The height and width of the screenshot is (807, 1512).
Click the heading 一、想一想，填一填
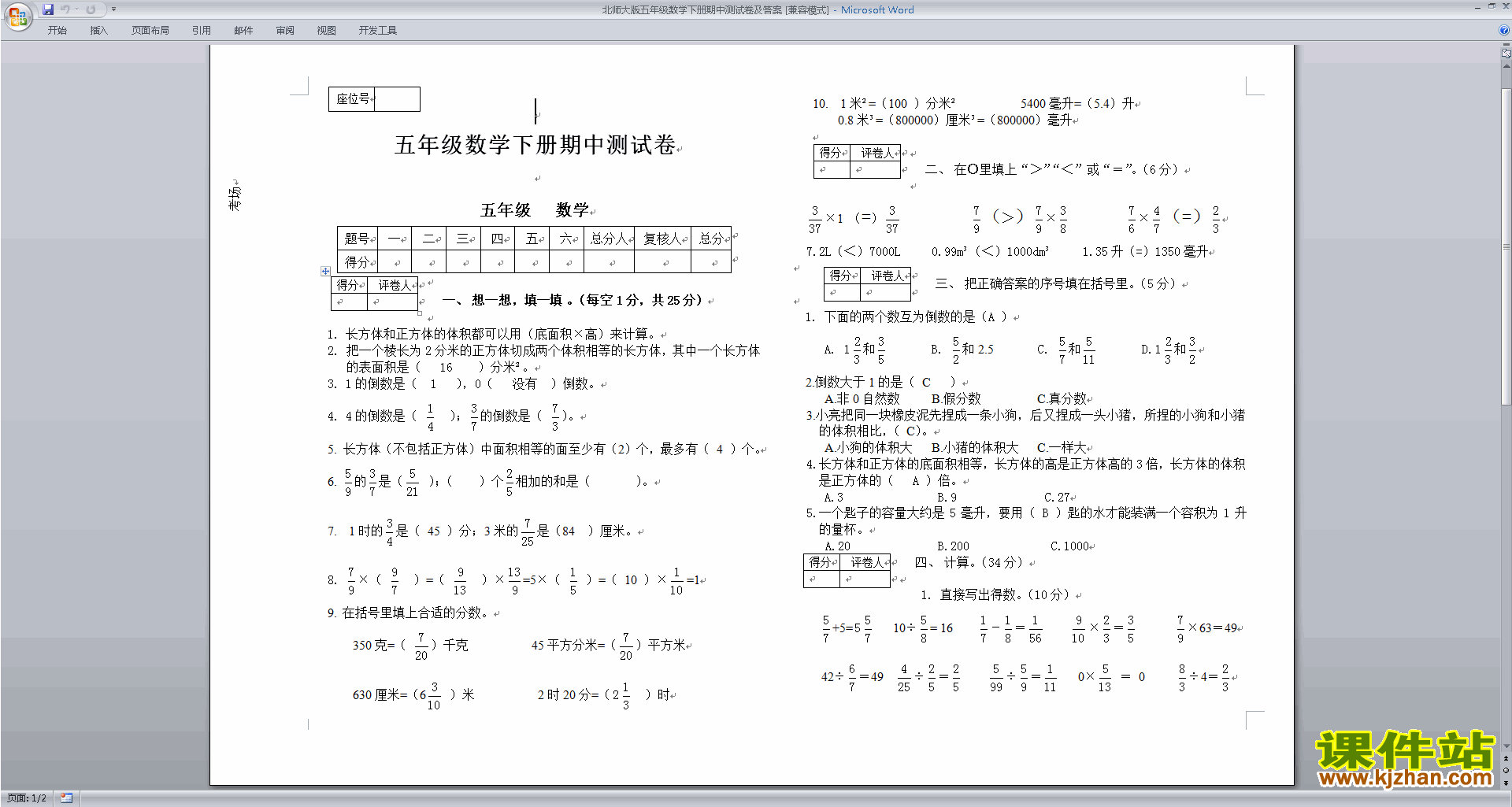[573, 300]
